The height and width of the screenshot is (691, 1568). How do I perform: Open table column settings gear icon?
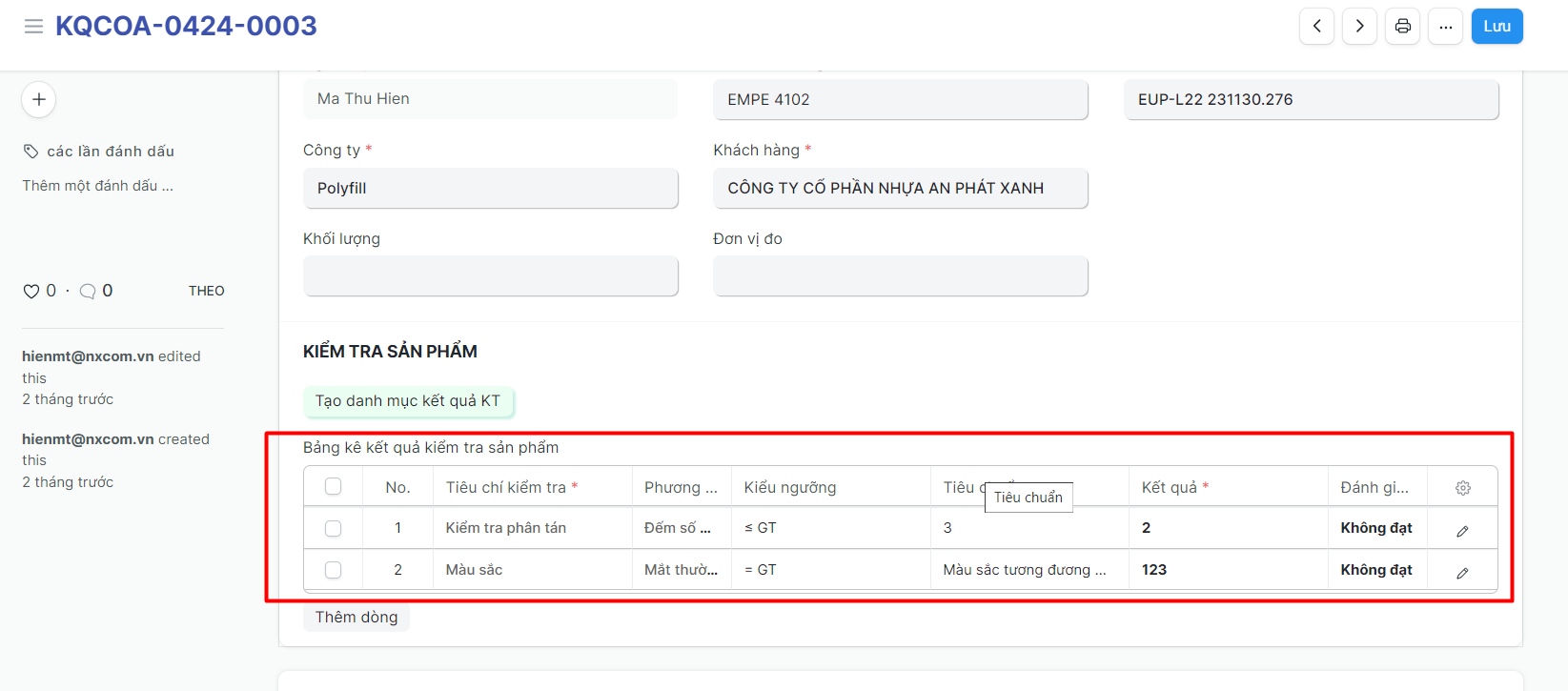pyautogui.click(x=1462, y=488)
